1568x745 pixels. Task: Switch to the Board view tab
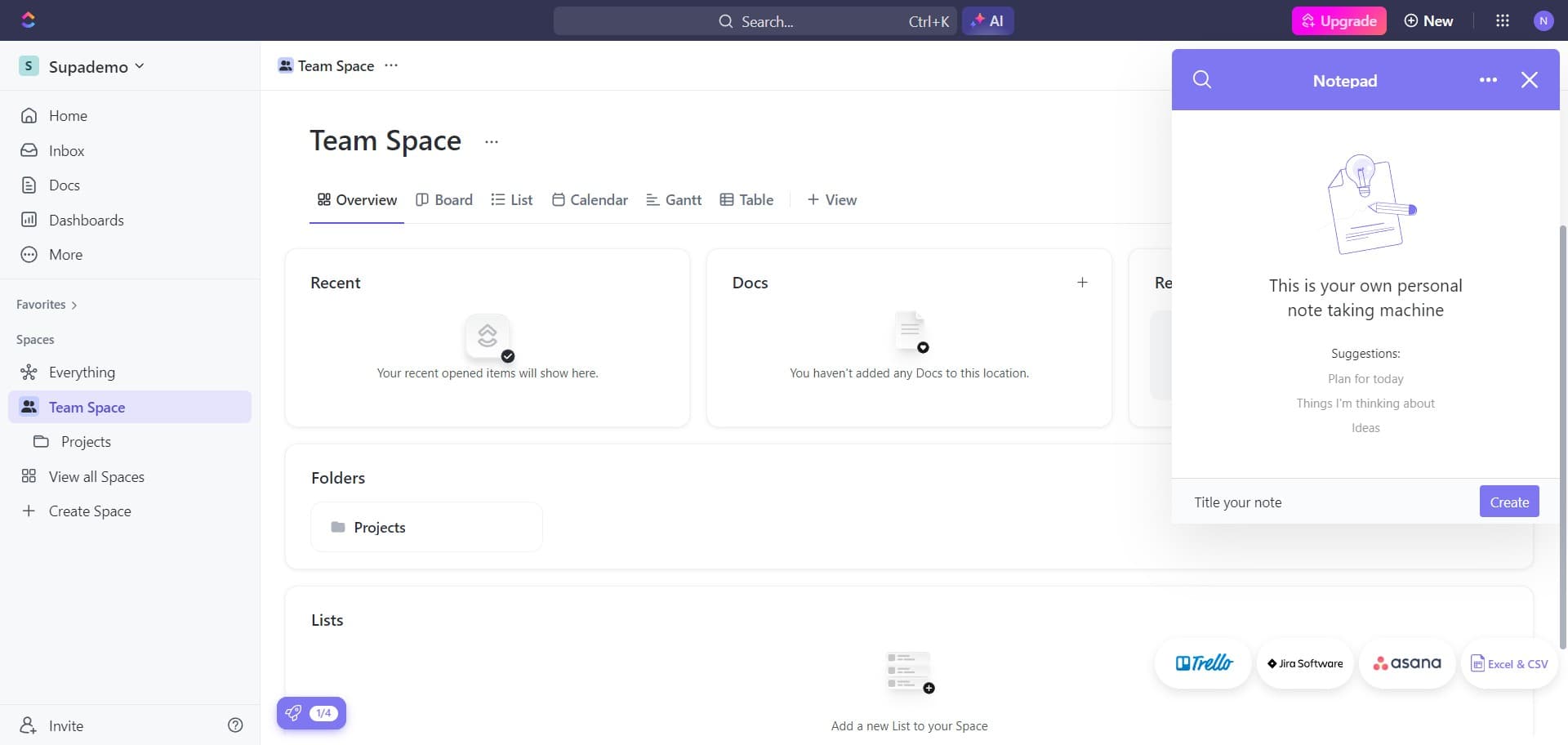444,200
